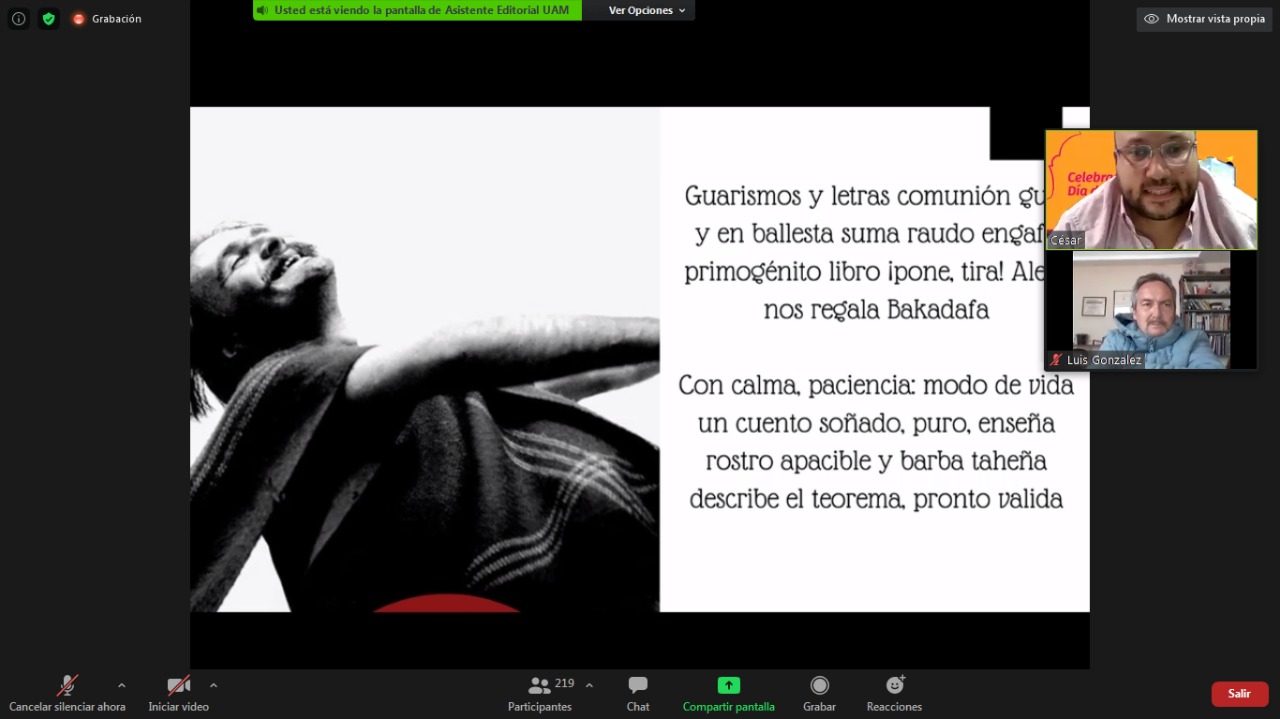Leave meeting with Salir button
1280x719 pixels.
pos(1240,694)
